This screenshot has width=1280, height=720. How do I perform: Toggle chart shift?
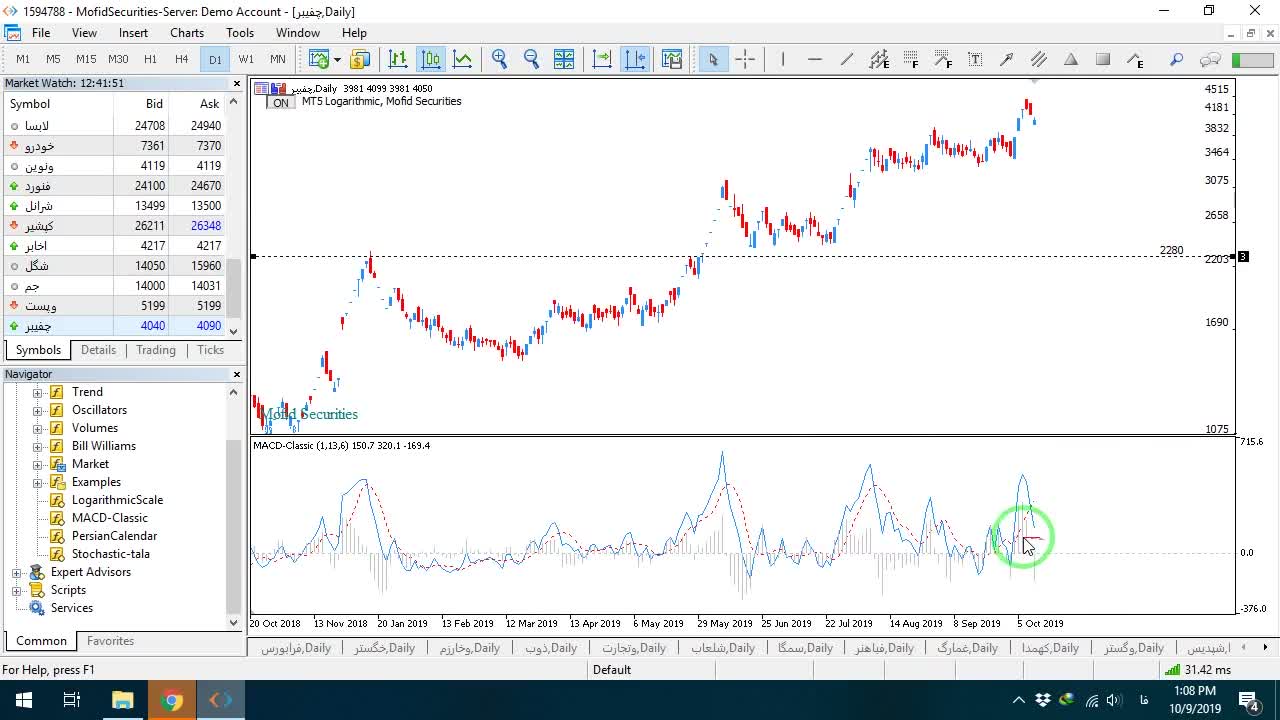(x=635, y=59)
